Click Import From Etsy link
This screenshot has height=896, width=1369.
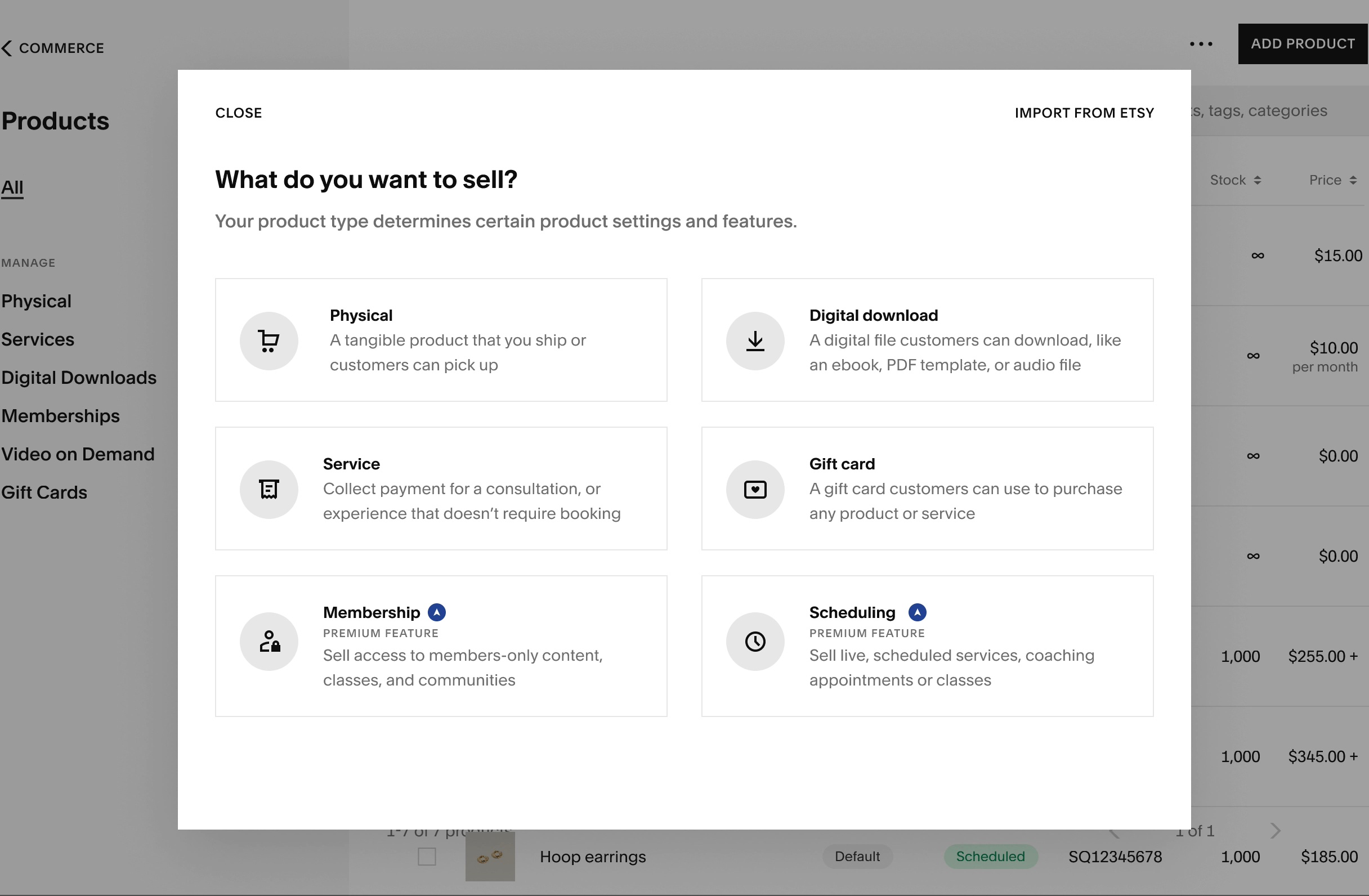pos(1084,113)
